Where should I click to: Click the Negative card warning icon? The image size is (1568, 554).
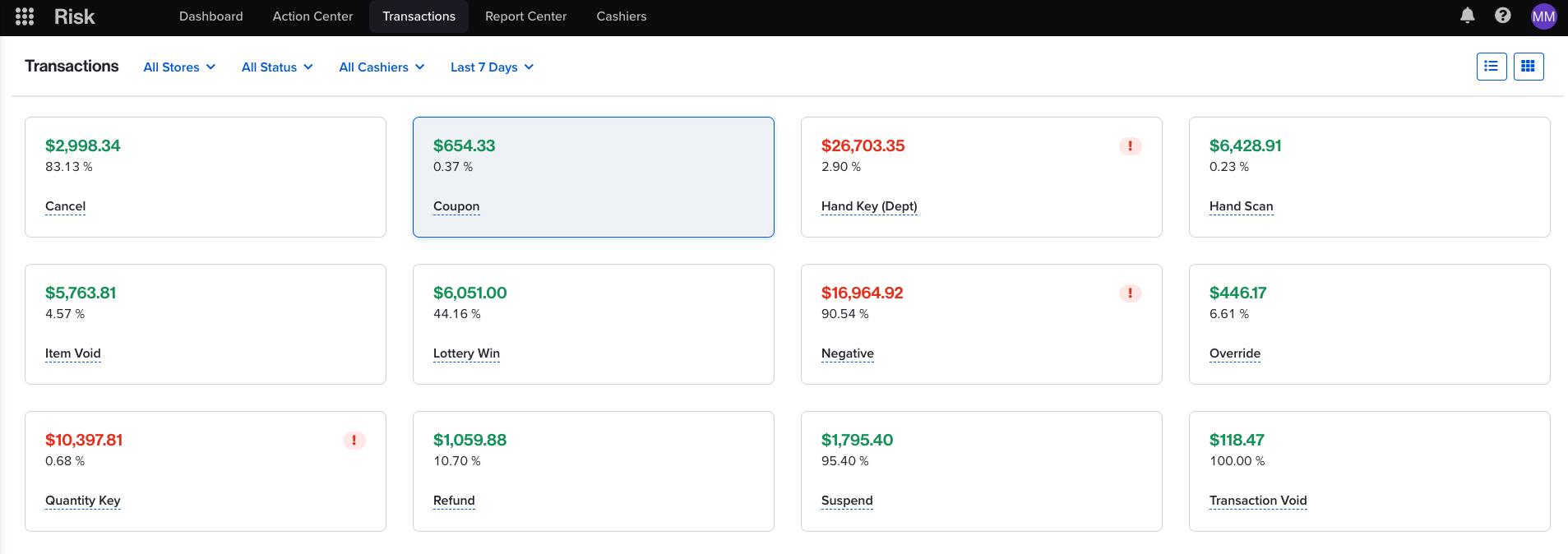[x=1130, y=293]
